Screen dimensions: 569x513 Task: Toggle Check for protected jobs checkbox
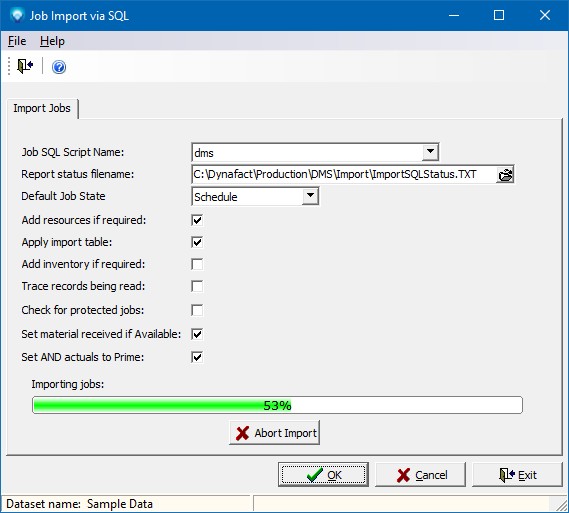point(197,310)
